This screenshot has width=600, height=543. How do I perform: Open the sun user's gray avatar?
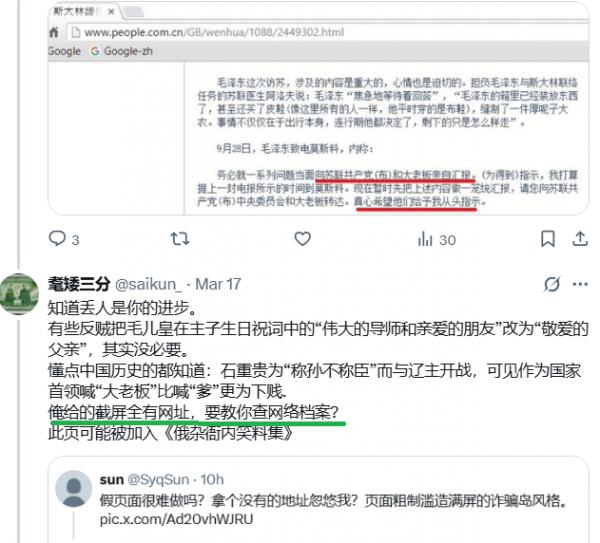tap(74, 489)
